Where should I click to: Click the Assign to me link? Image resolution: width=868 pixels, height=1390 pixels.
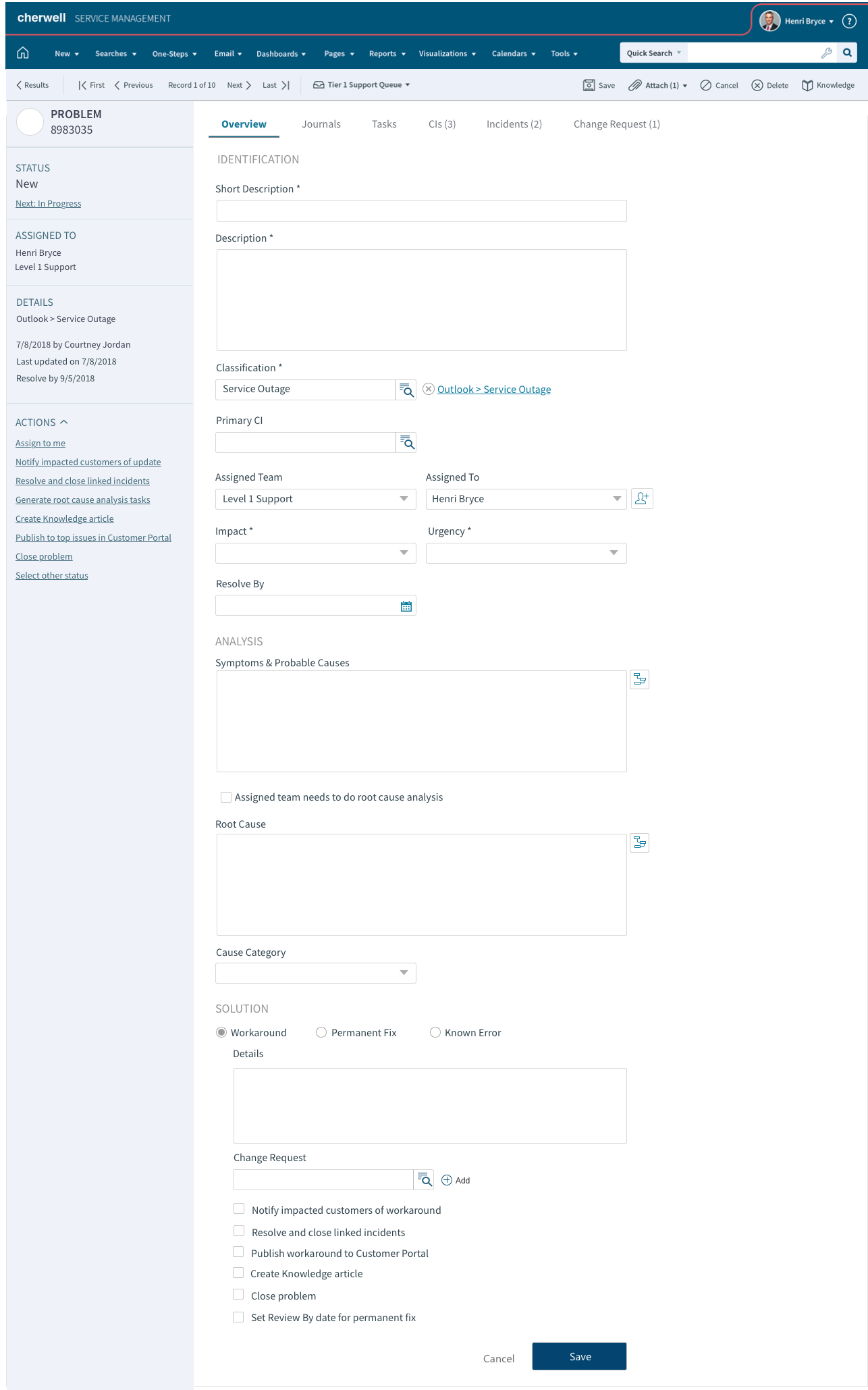[40, 444]
